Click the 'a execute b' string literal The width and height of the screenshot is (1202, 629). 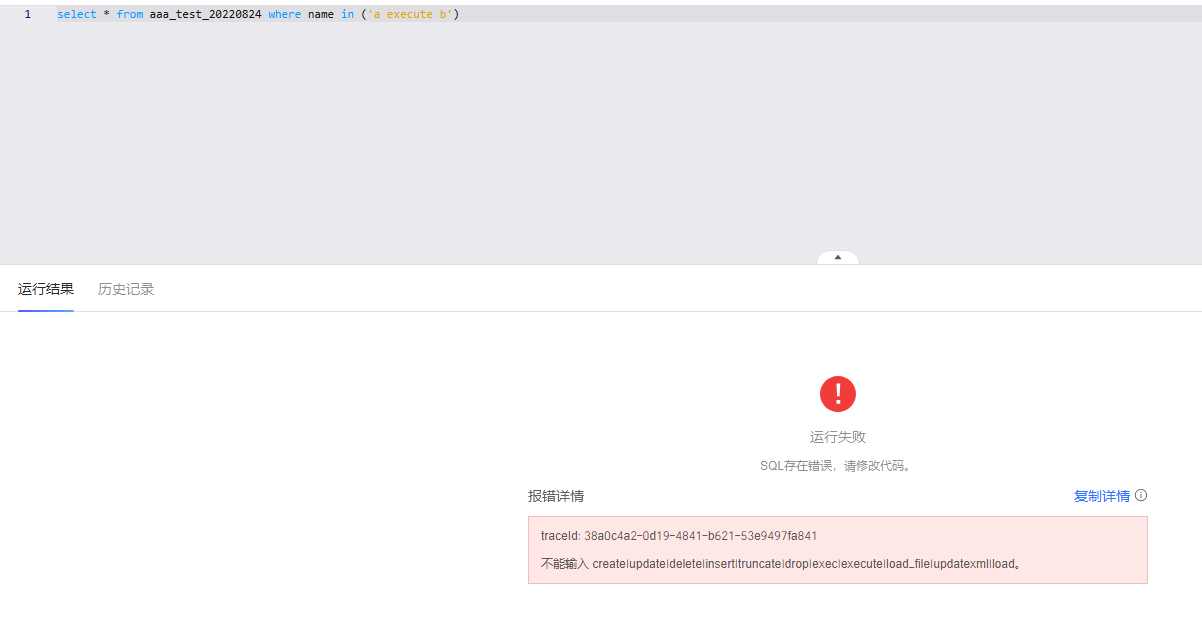click(x=410, y=15)
